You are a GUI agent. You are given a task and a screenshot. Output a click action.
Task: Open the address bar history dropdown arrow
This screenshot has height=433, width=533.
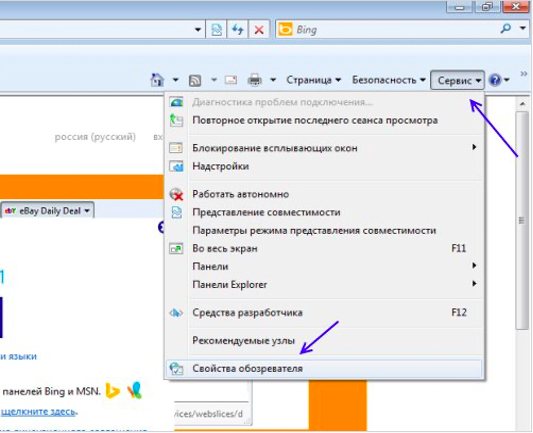coord(198,30)
